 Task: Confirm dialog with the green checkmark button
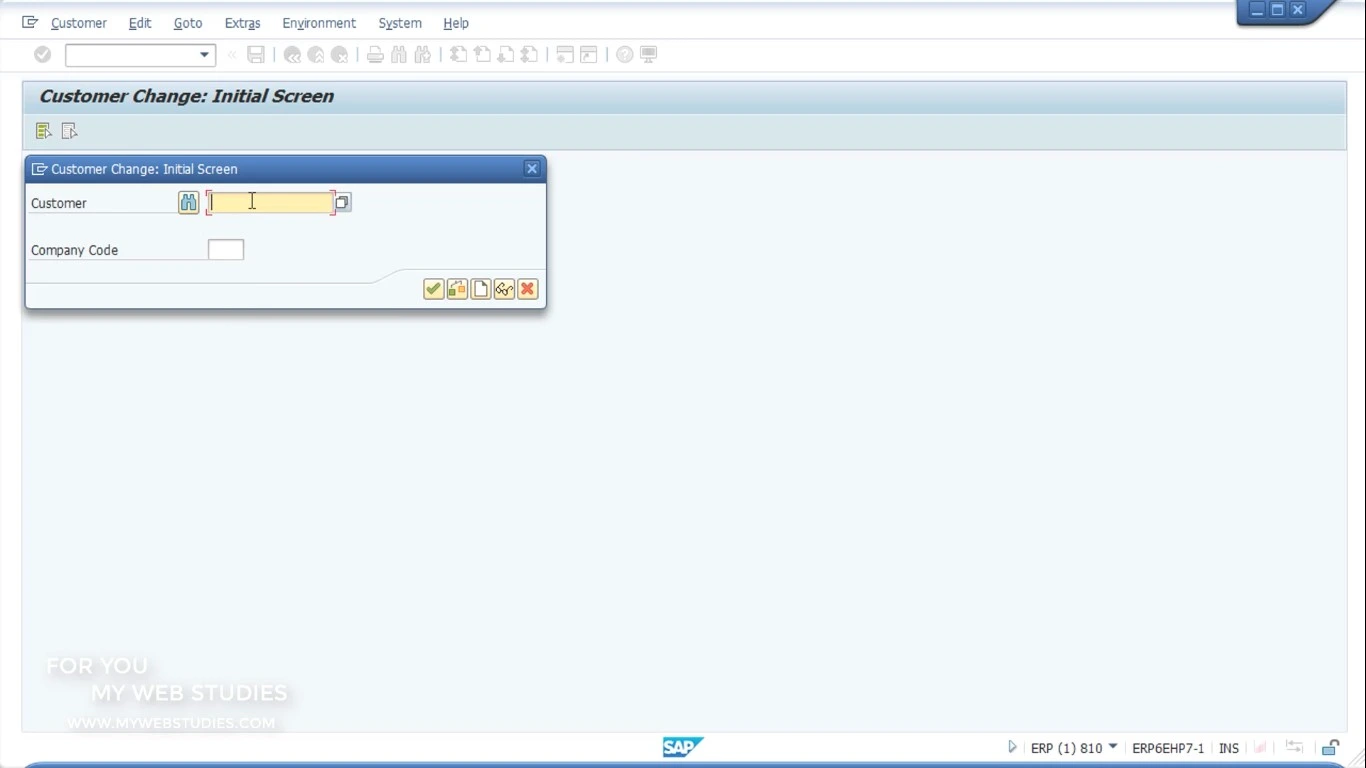(x=433, y=289)
